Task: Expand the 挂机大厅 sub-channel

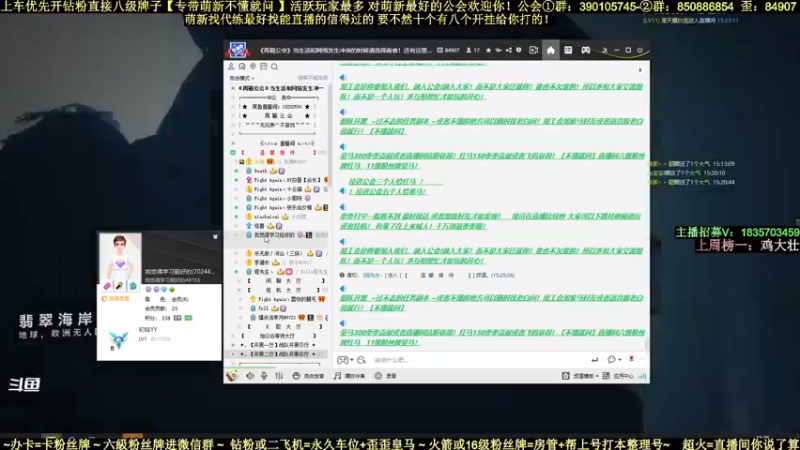Action: click(x=239, y=290)
